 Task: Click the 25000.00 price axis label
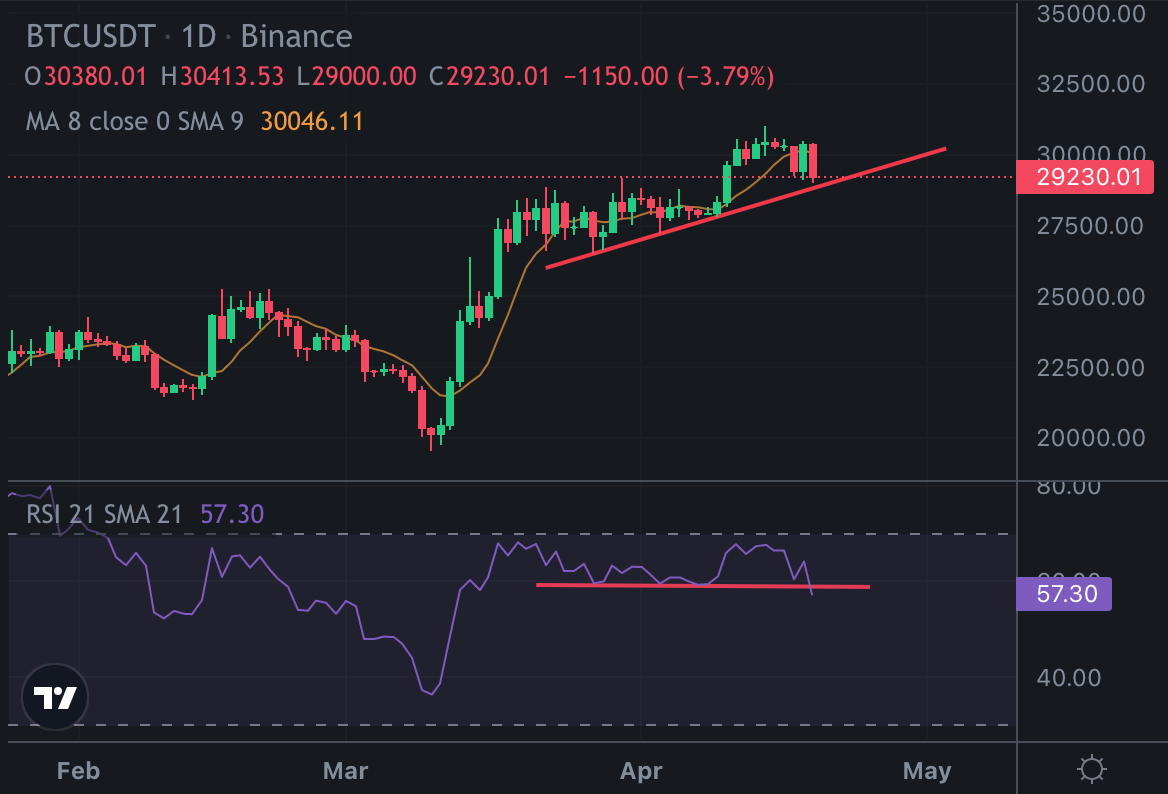point(1091,296)
